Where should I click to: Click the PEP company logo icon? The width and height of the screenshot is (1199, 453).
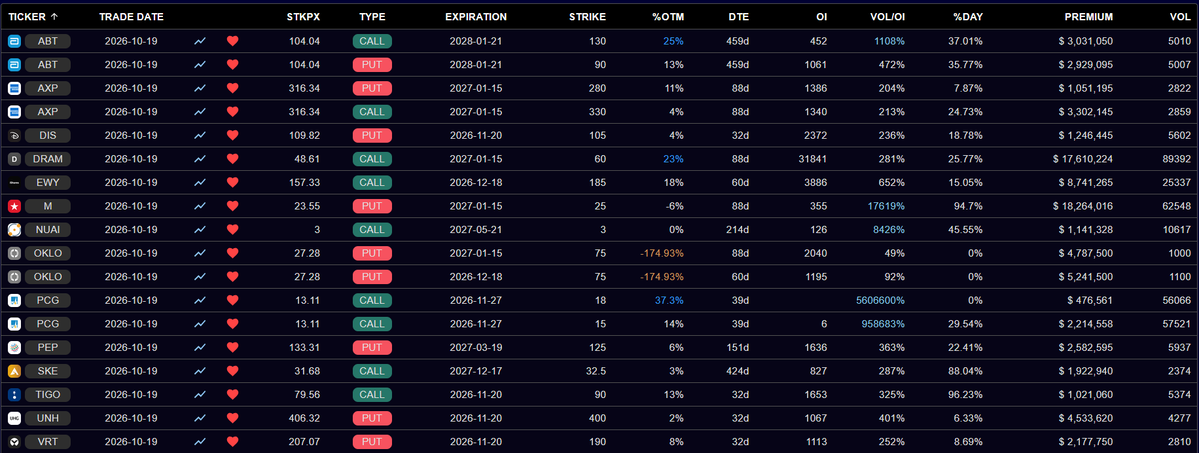[x=14, y=347]
